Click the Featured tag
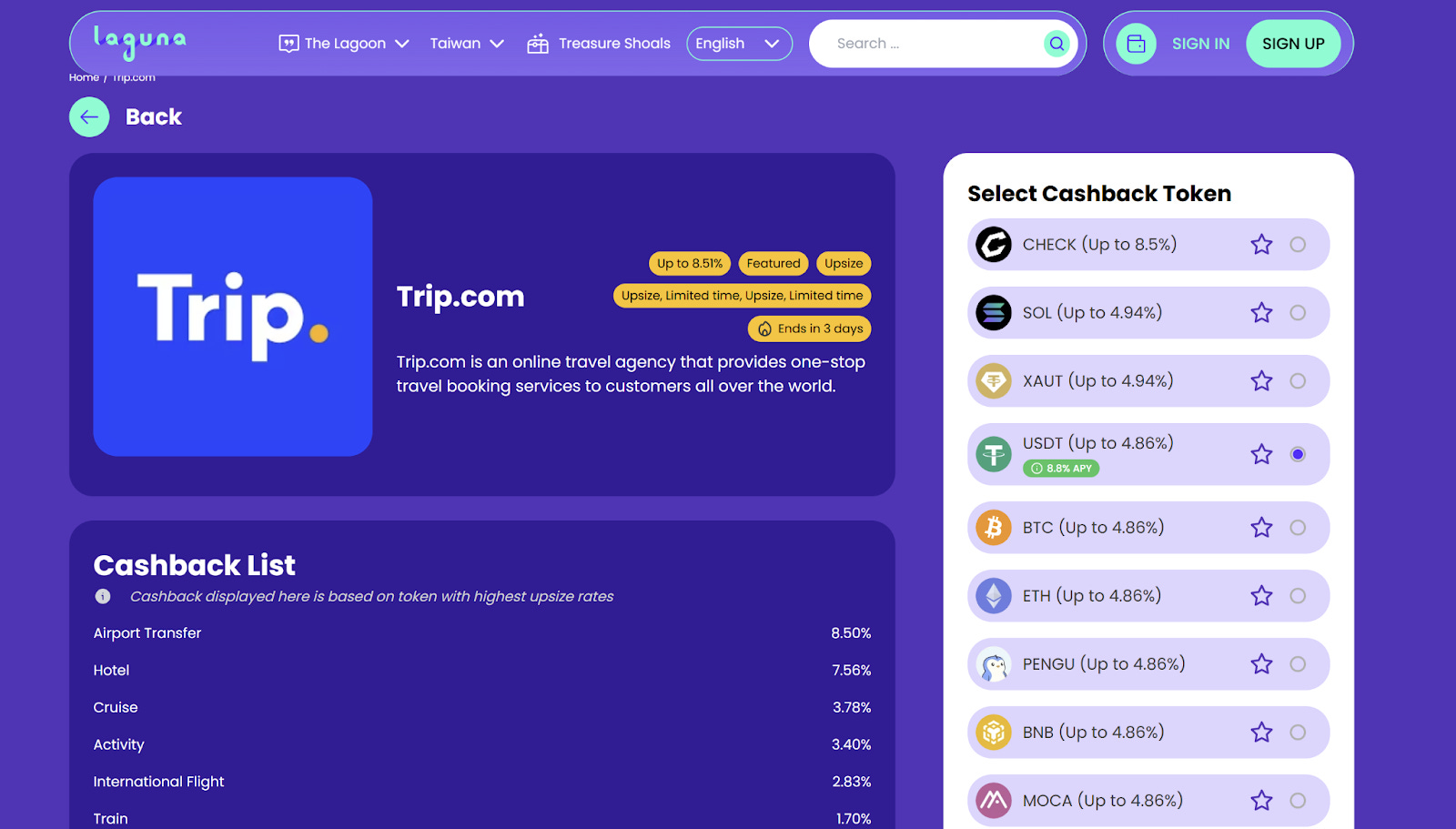The width and height of the screenshot is (1456, 829). (773, 264)
